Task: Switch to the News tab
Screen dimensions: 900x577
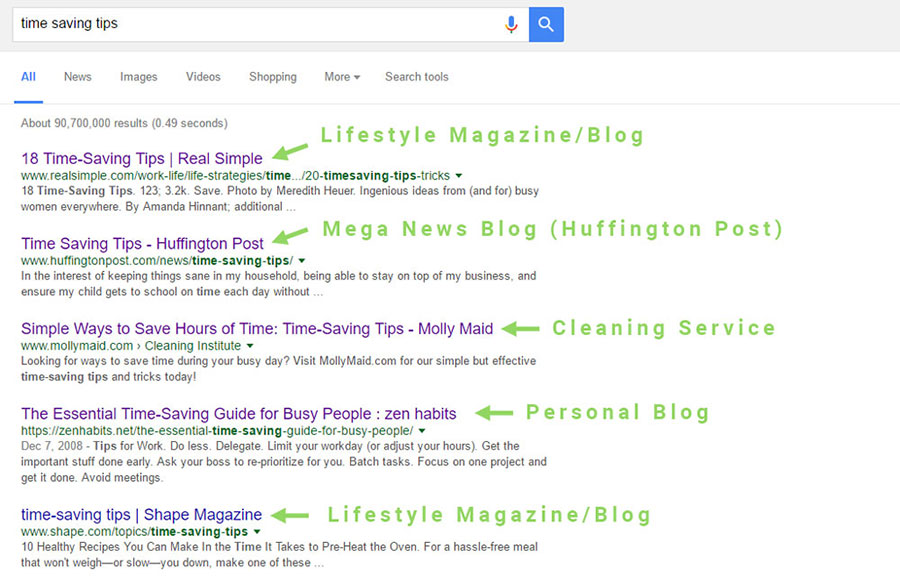Action: pyautogui.click(x=77, y=77)
